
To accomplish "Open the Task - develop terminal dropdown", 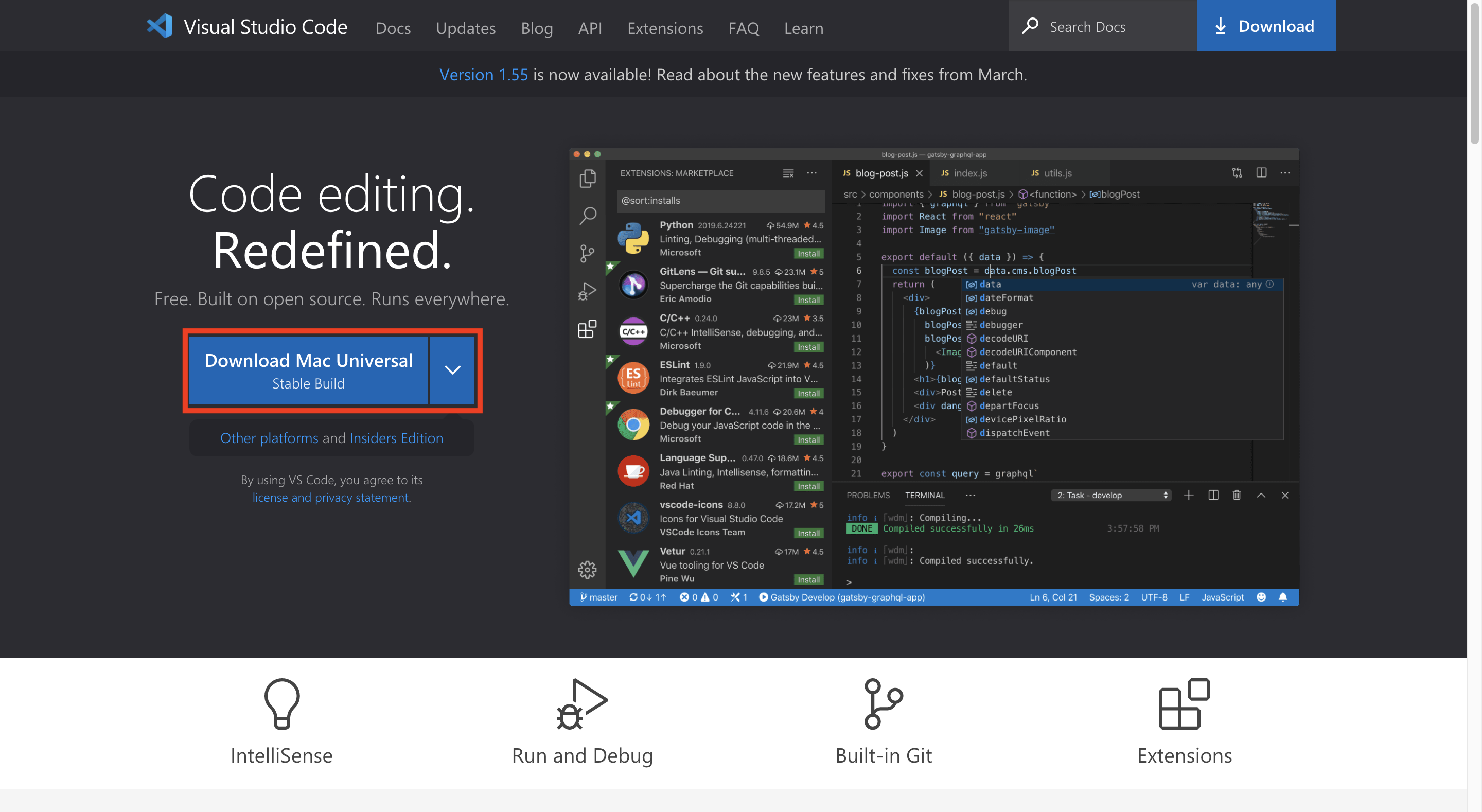I will pyautogui.click(x=1112, y=495).
